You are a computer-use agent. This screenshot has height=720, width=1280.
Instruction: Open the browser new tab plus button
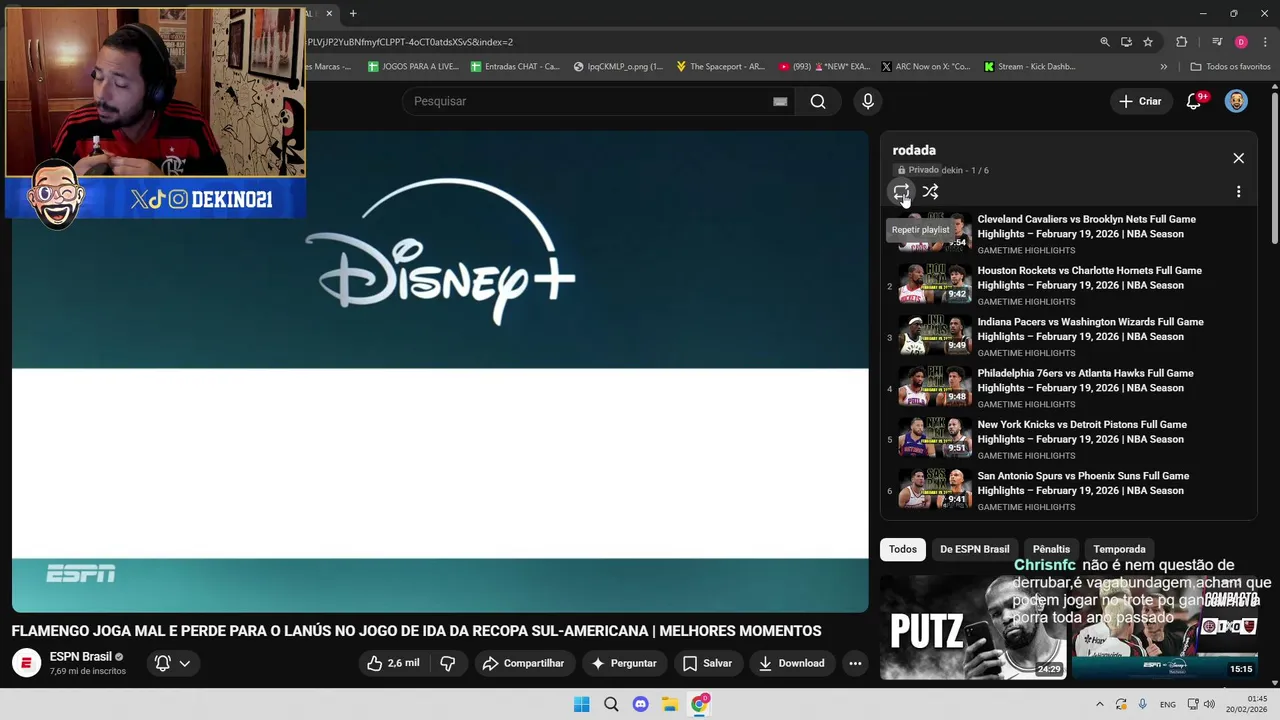[353, 13]
